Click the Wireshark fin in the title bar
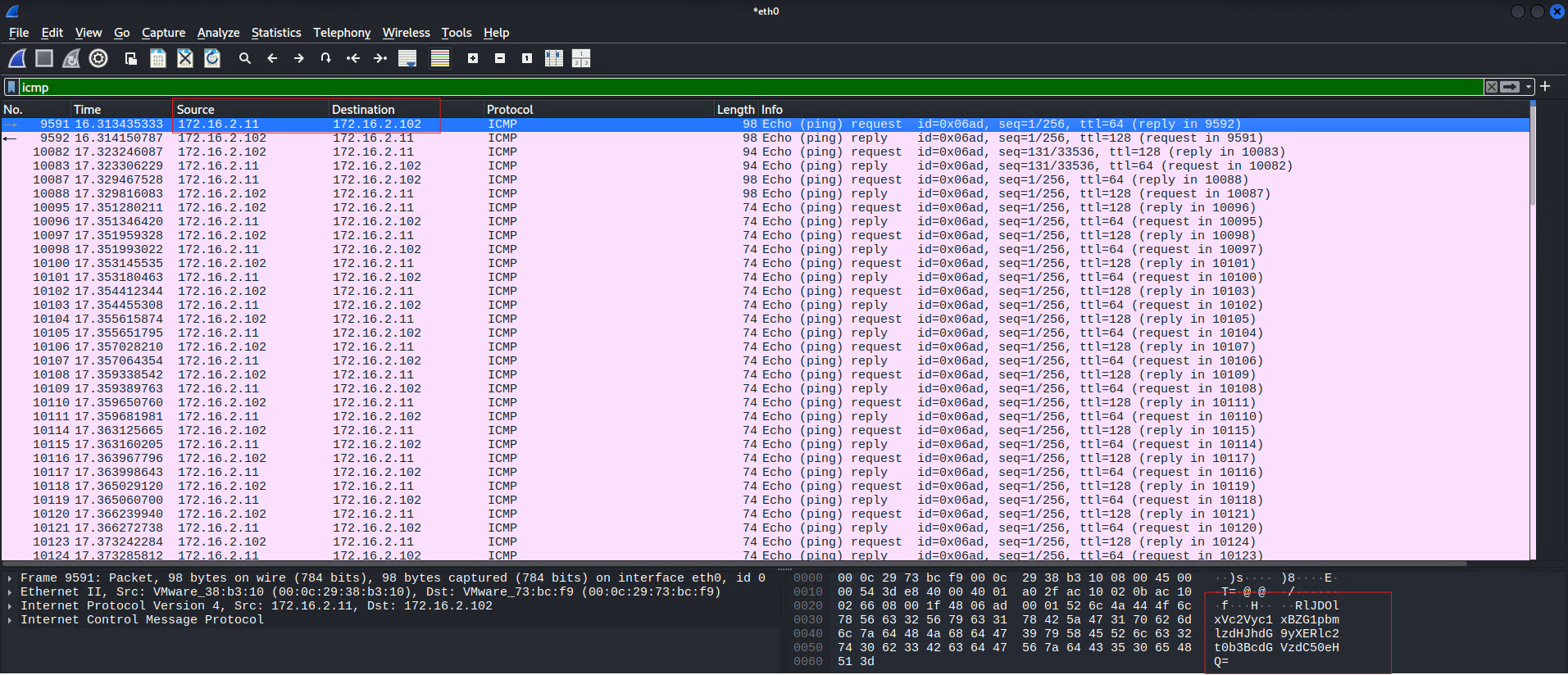 (x=12, y=11)
